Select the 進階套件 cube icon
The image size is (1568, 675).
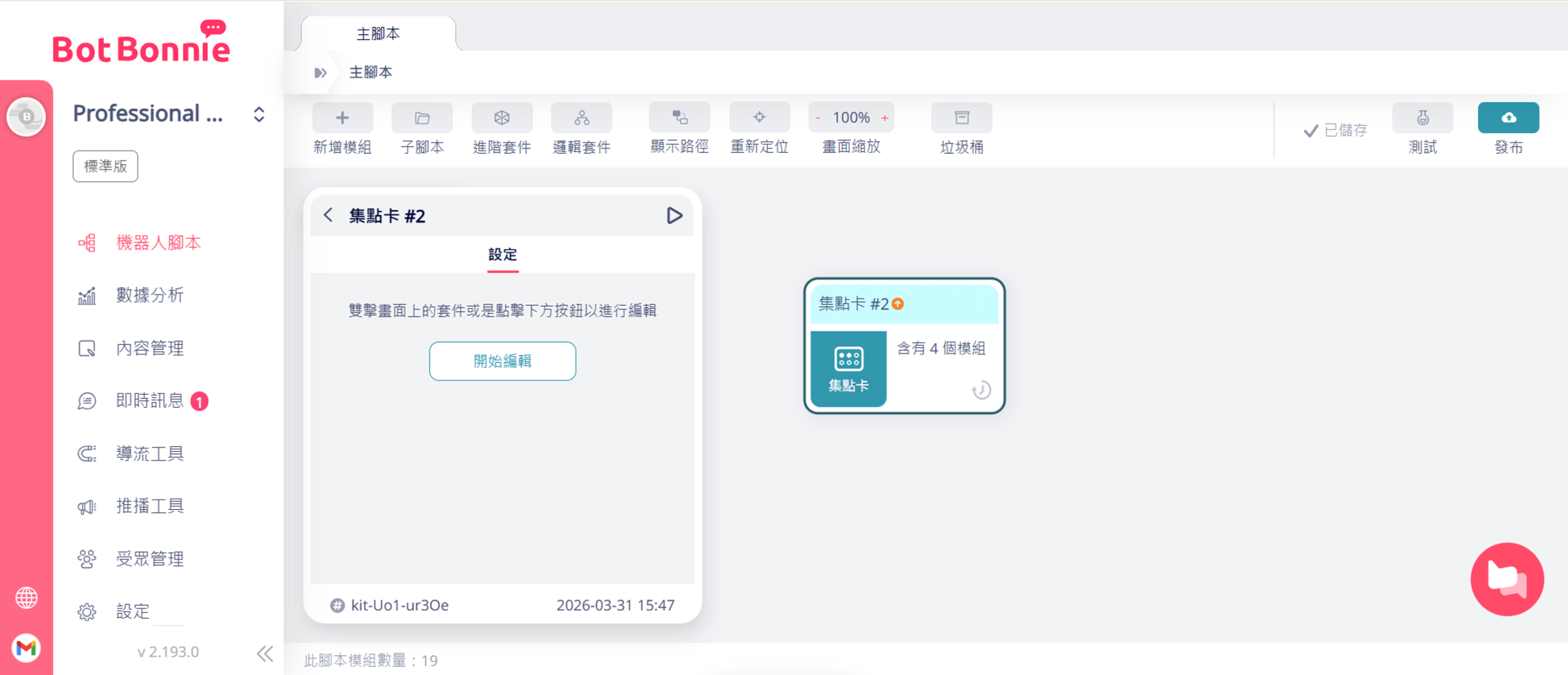pos(502,117)
